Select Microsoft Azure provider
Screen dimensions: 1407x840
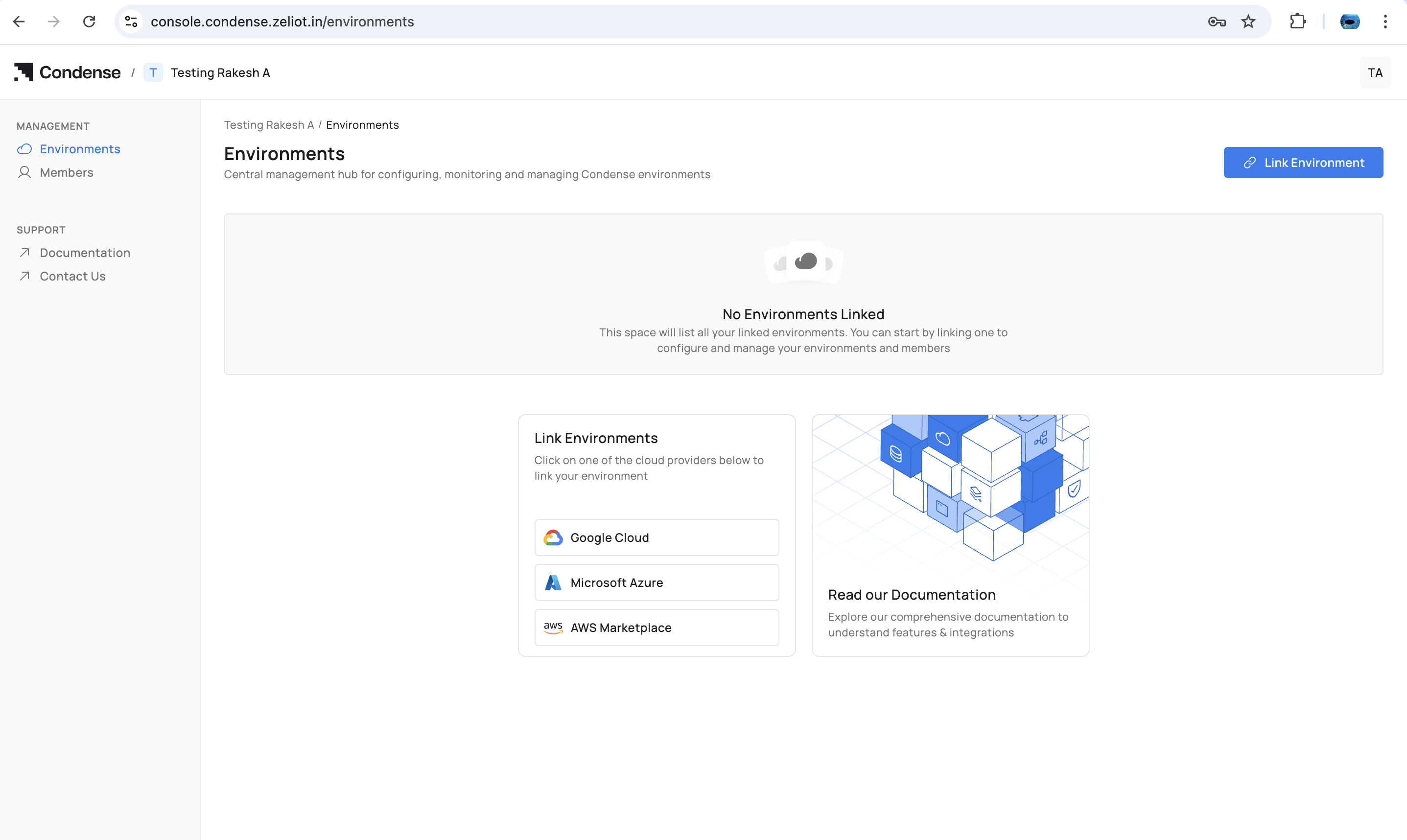(657, 583)
